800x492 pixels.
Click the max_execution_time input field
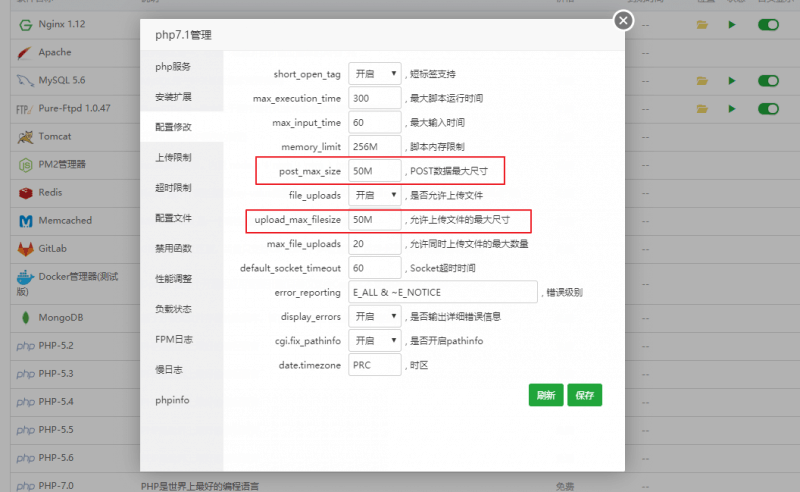375,98
